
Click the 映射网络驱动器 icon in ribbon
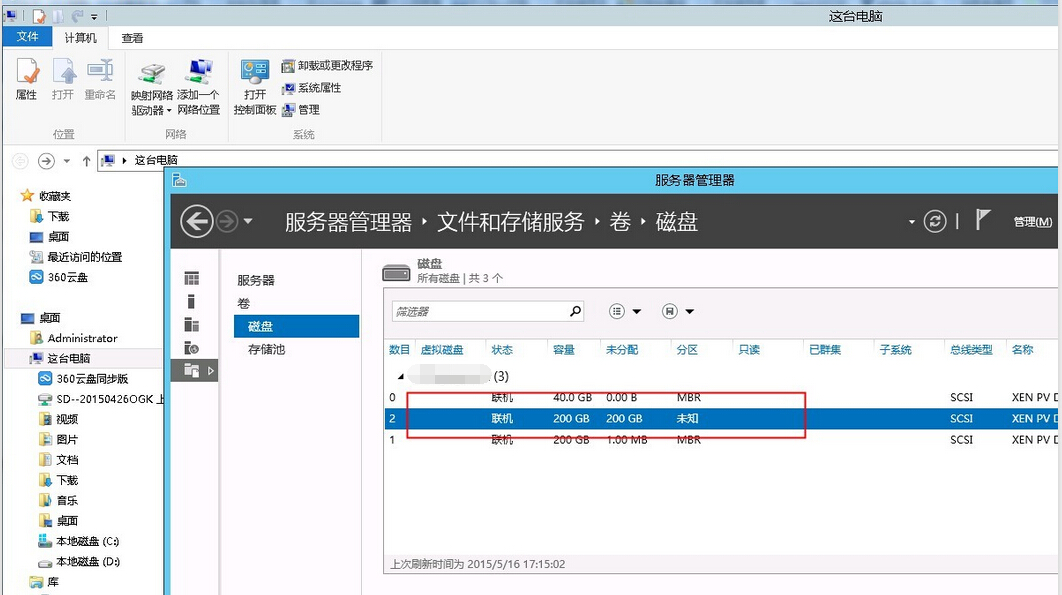152,73
